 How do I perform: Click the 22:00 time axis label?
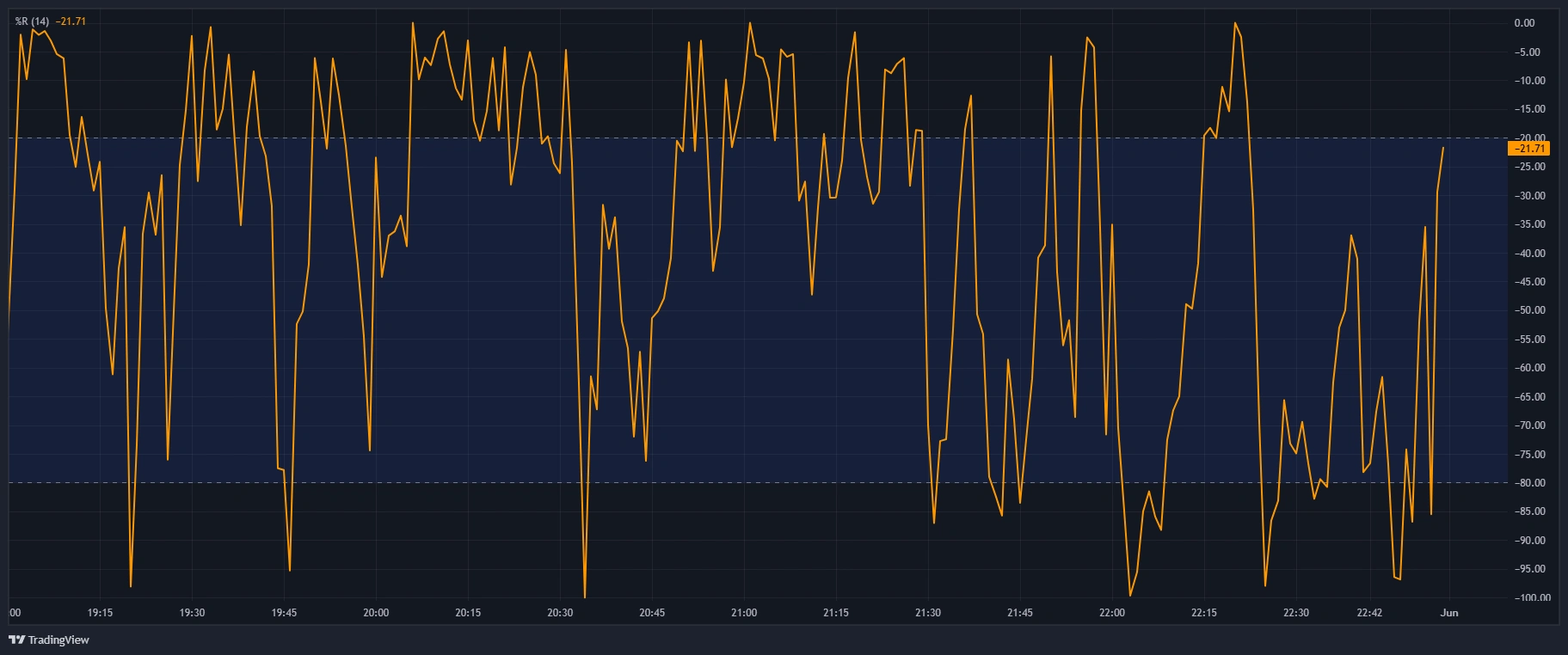tap(1112, 613)
